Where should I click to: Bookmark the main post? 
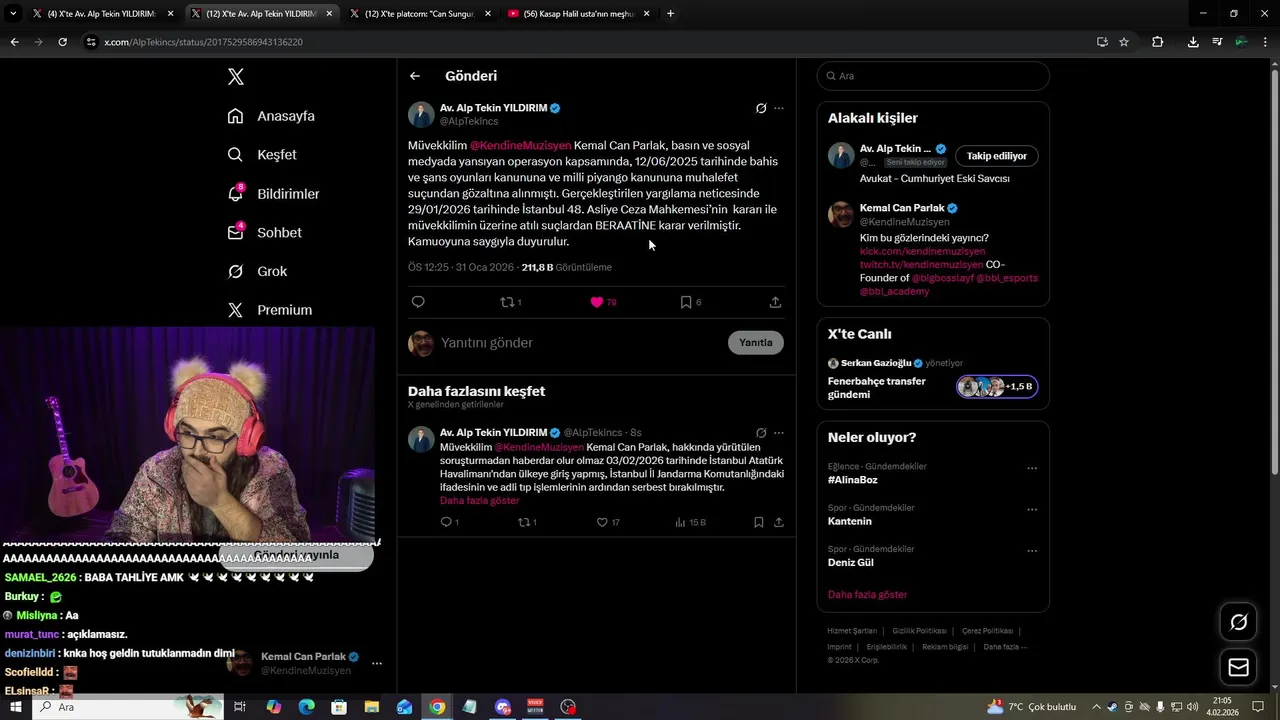tap(686, 302)
